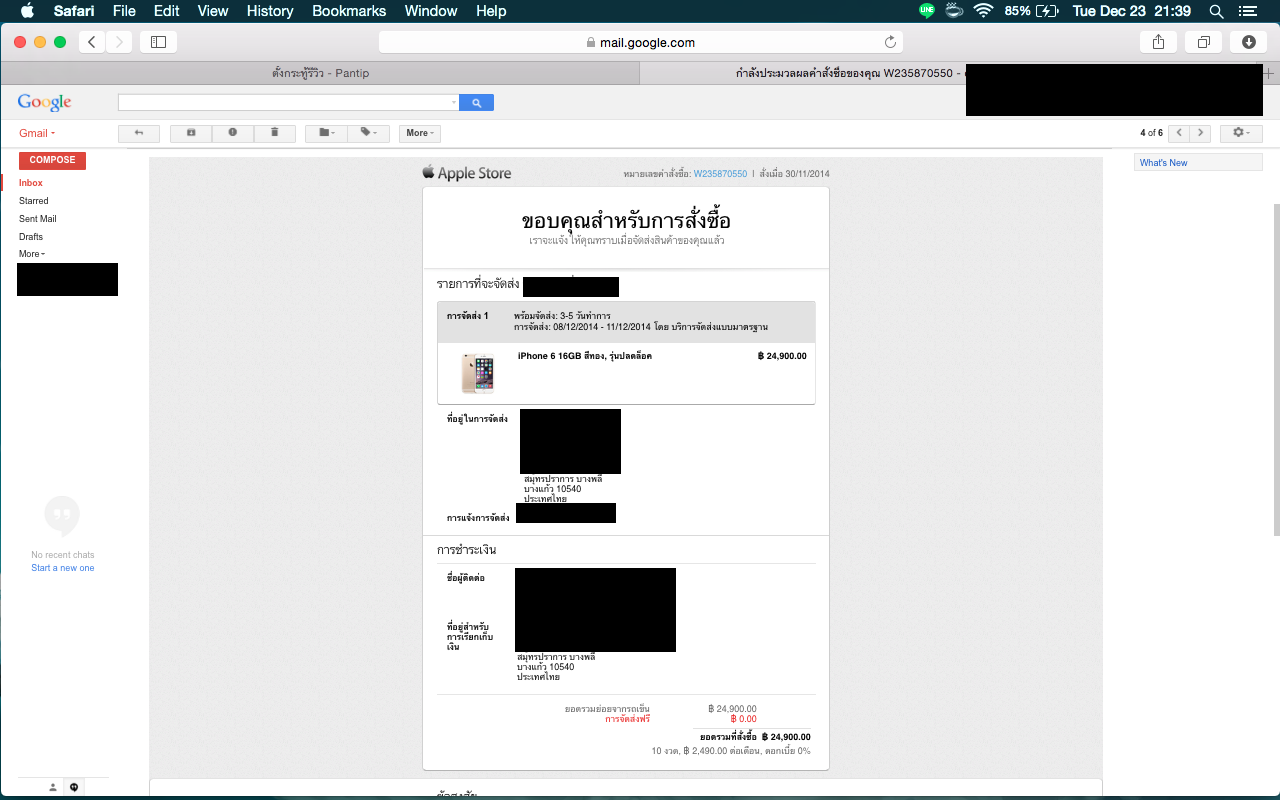The height and width of the screenshot is (800, 1280).
Task: Open Sent Mail
Action: pyautogui.click(x=38, y=219)
